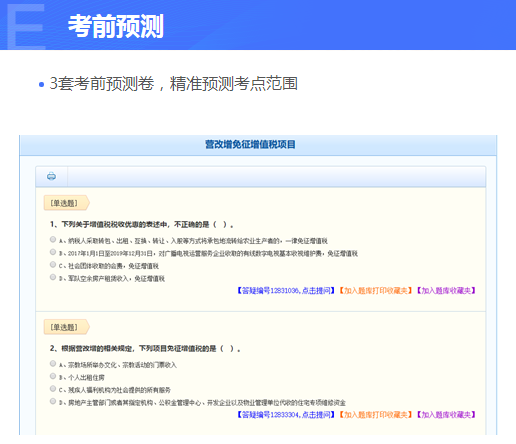
Task: Click text 军队空余房产租赁收入
Action: [98, 279]
